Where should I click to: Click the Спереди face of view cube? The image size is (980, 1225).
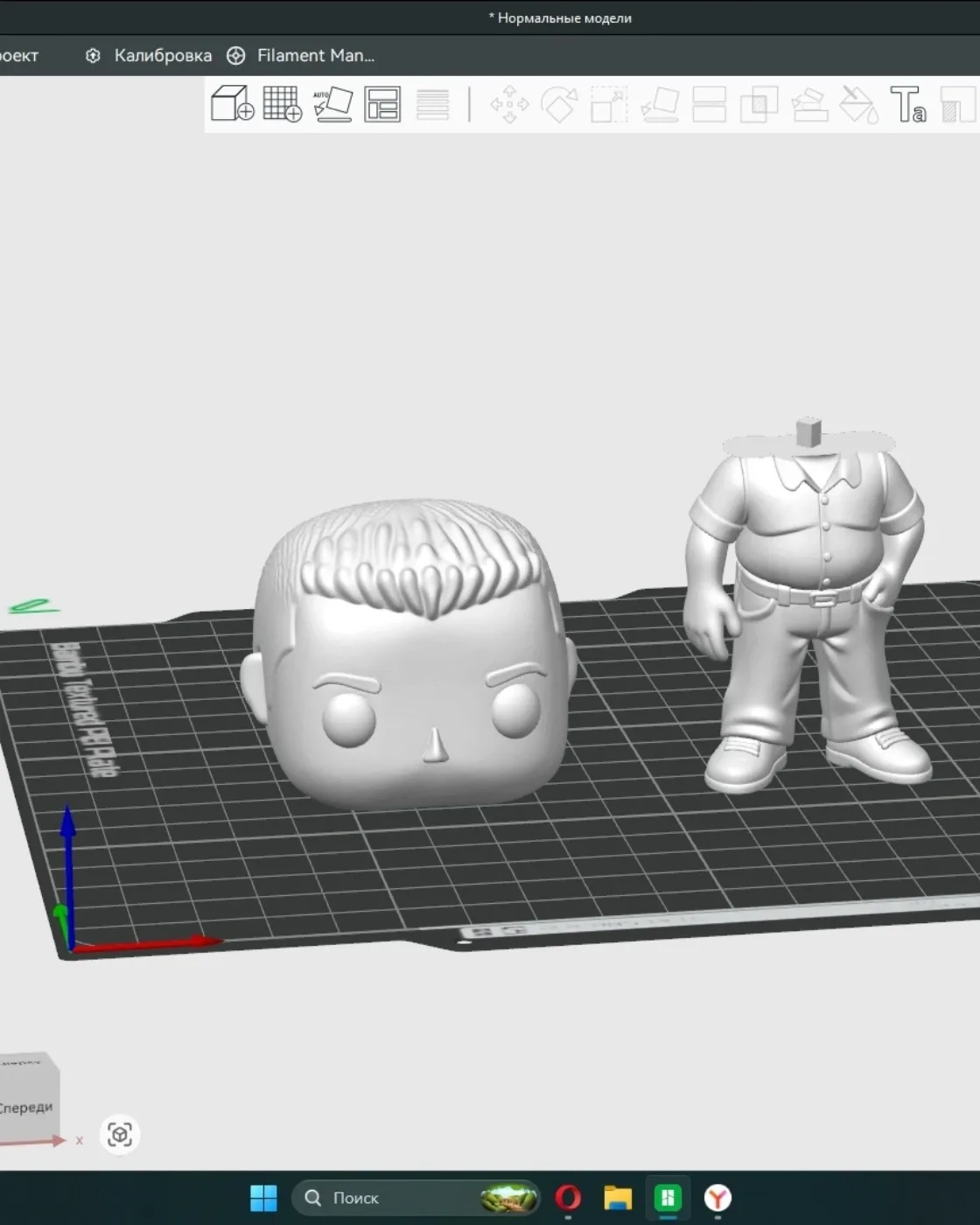pos(26,1106)
